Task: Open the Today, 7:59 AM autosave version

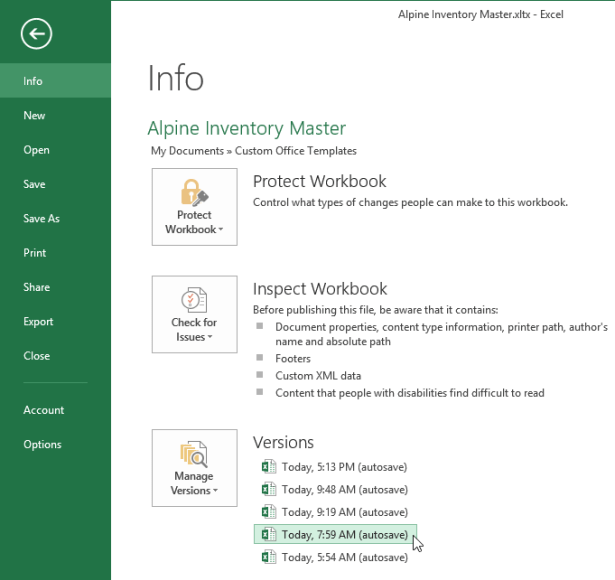Action: 344,535
